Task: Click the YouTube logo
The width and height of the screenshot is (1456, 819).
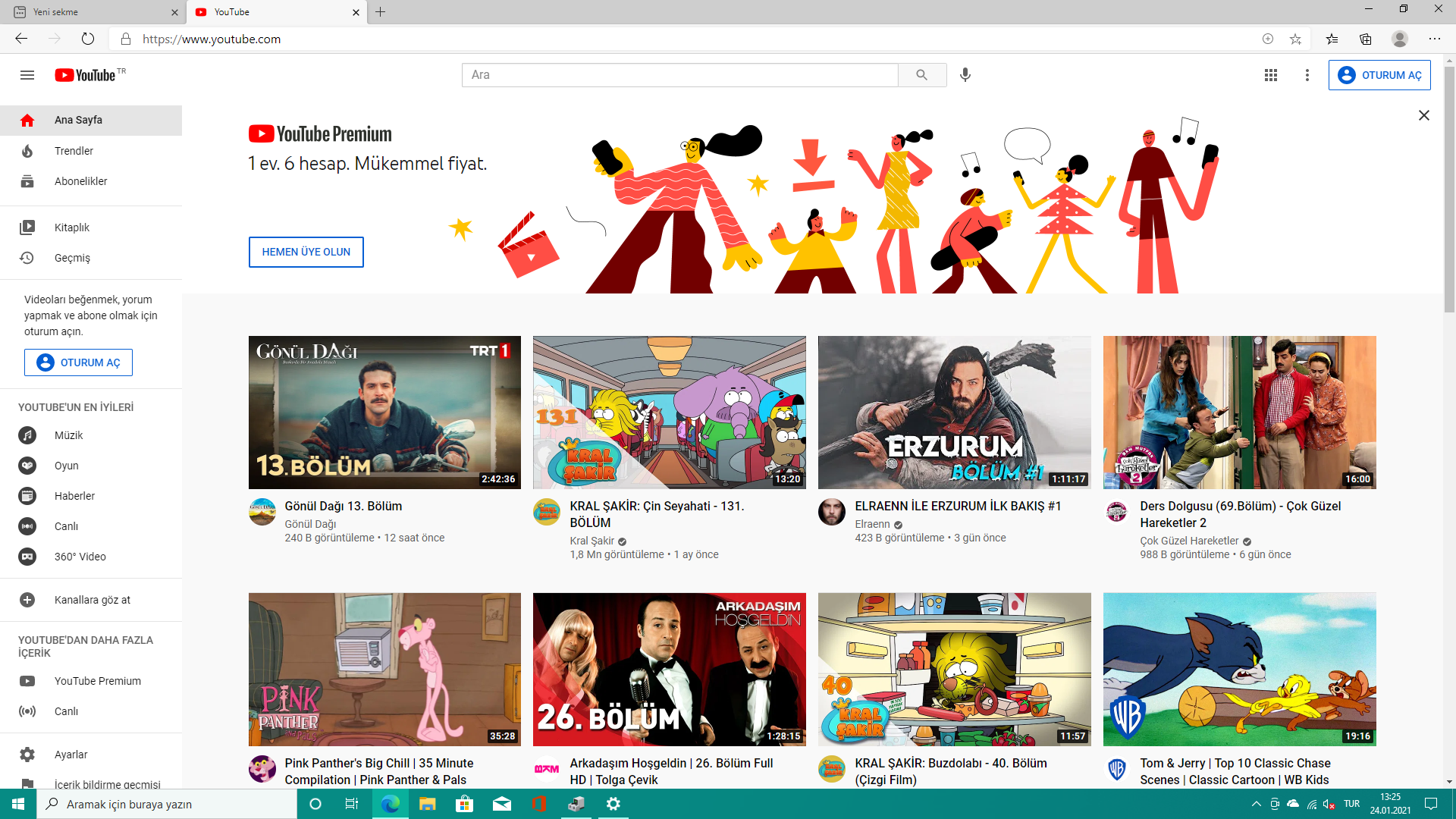Action: [85, 75]
